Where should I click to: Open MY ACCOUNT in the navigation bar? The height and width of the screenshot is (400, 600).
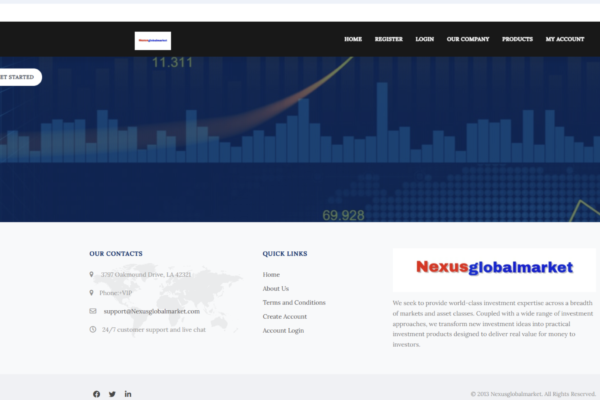pos(565,39)
